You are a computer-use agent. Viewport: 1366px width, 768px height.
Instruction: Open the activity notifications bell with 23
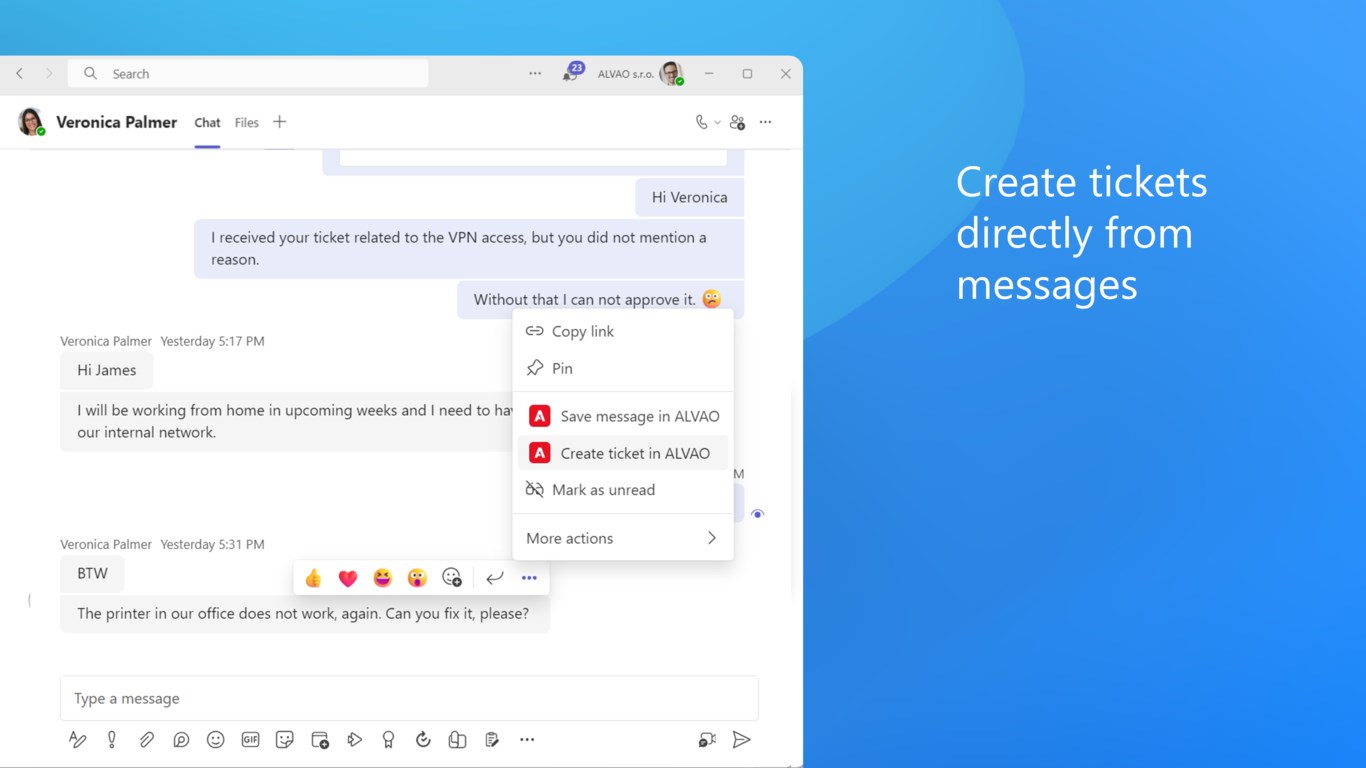(x=571, y=73)
